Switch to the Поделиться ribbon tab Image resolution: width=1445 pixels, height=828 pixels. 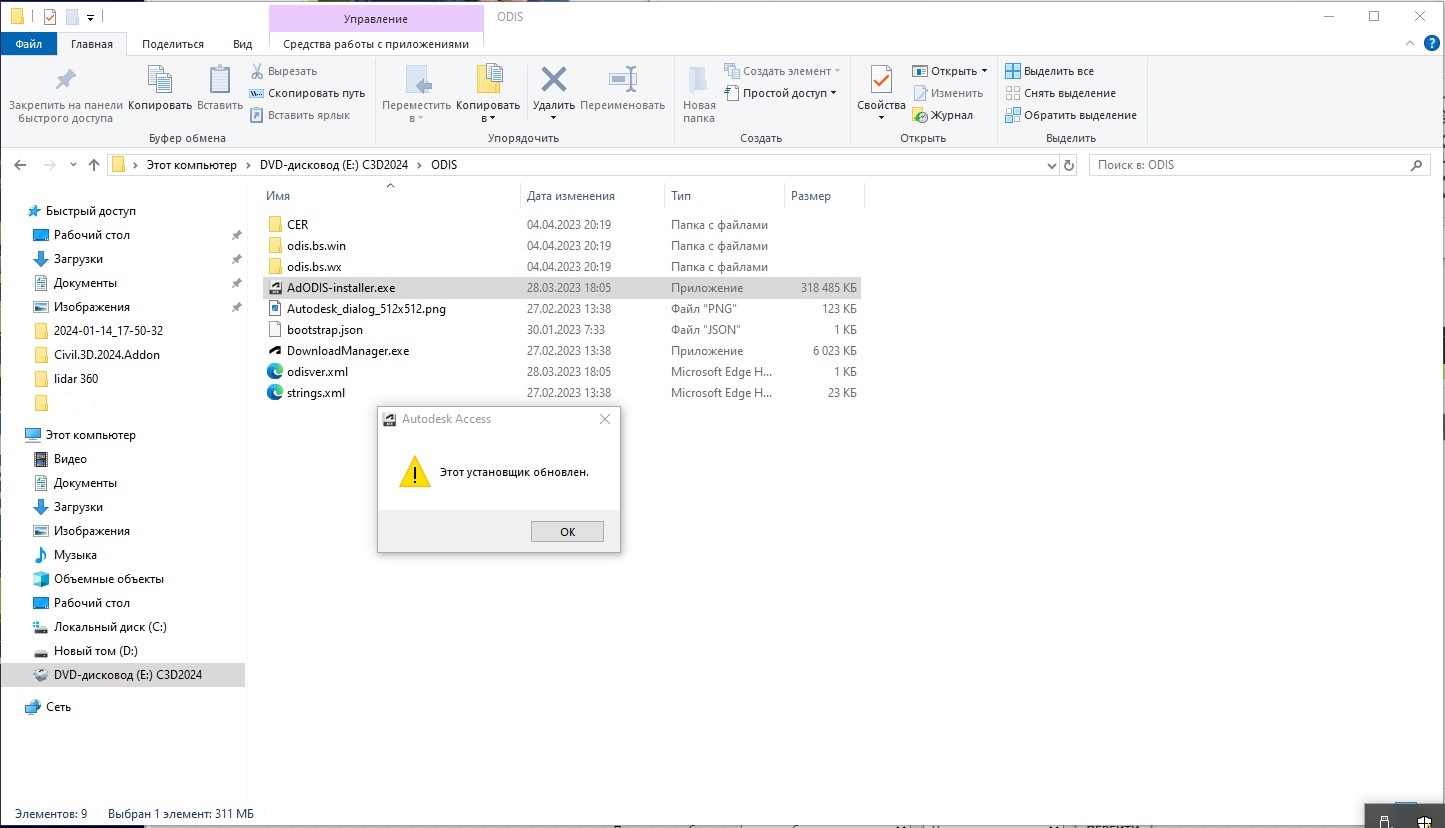[173, 44]
